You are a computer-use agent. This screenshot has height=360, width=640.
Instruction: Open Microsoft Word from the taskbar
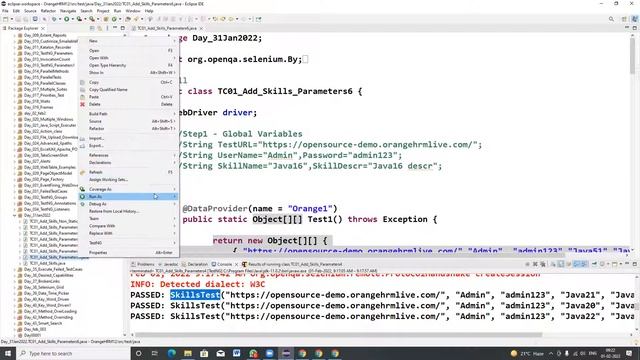(x=237, y=353)
